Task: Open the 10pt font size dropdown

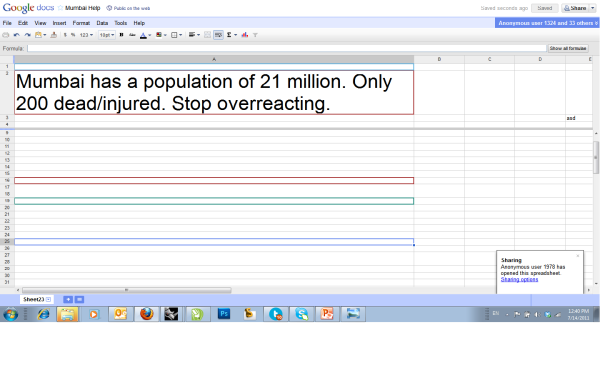Action: (x=107, y=35)
